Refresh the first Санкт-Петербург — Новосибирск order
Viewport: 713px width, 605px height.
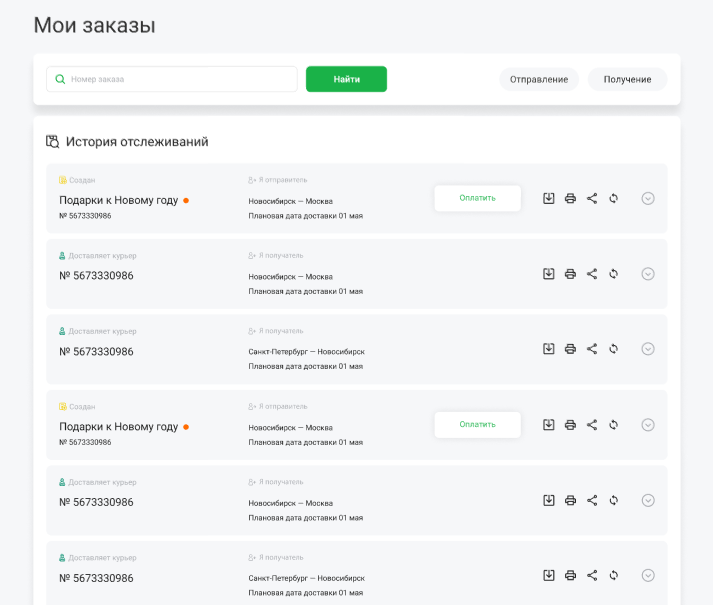(x=613, y=349)
